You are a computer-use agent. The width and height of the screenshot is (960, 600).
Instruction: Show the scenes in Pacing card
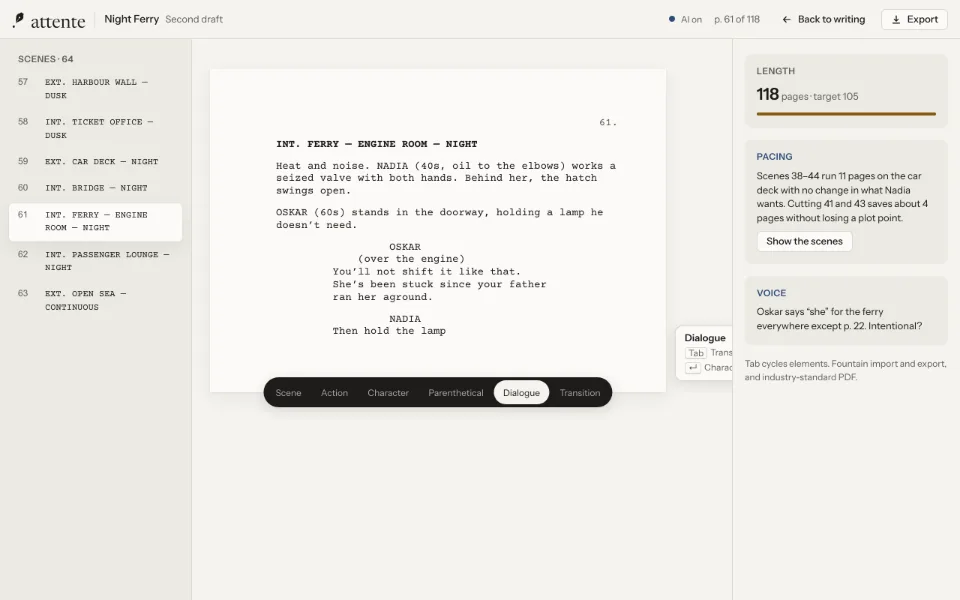point(804,241)
